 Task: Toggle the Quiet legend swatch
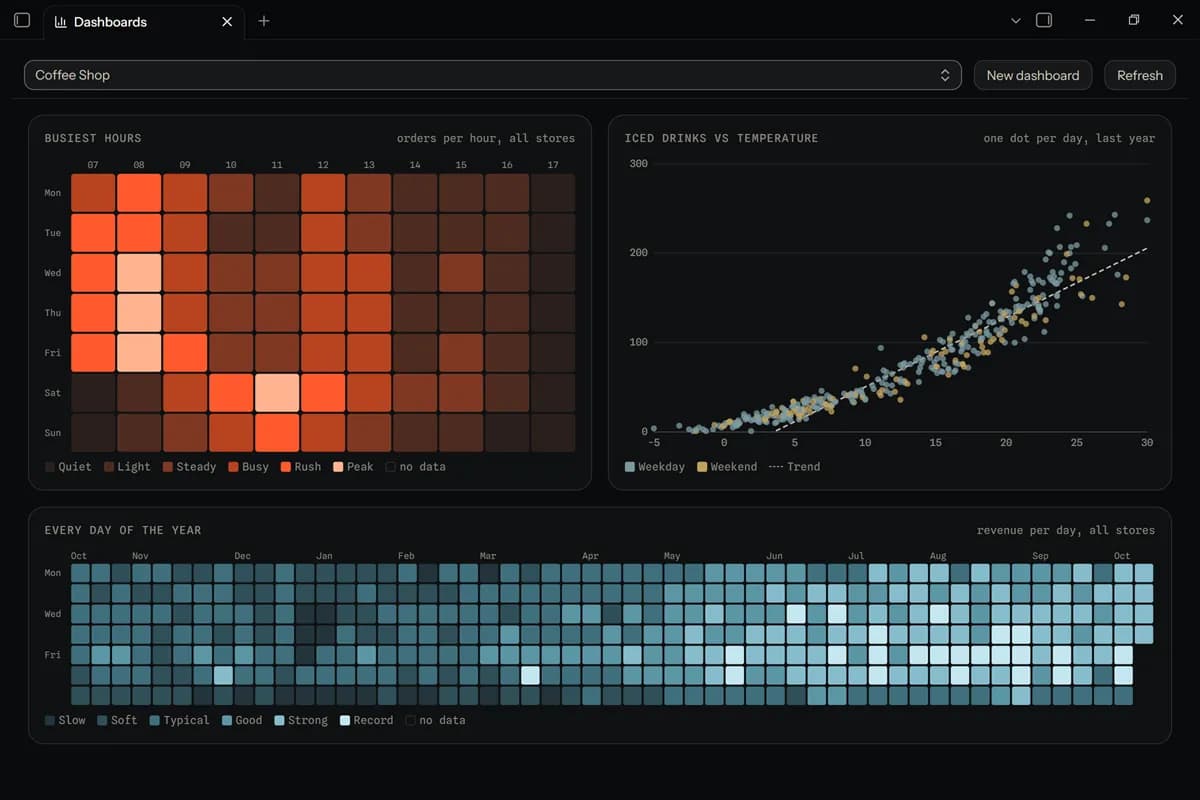click(50, 467)
